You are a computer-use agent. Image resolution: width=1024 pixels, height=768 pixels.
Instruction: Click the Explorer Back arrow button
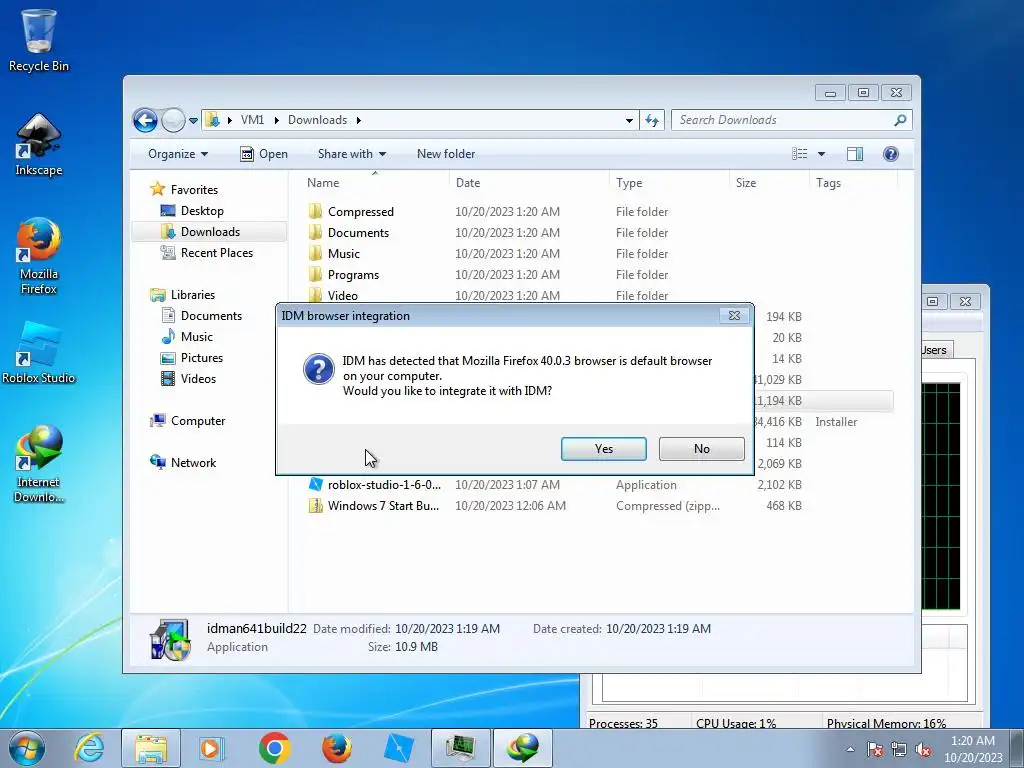click(x=145, y=120)
